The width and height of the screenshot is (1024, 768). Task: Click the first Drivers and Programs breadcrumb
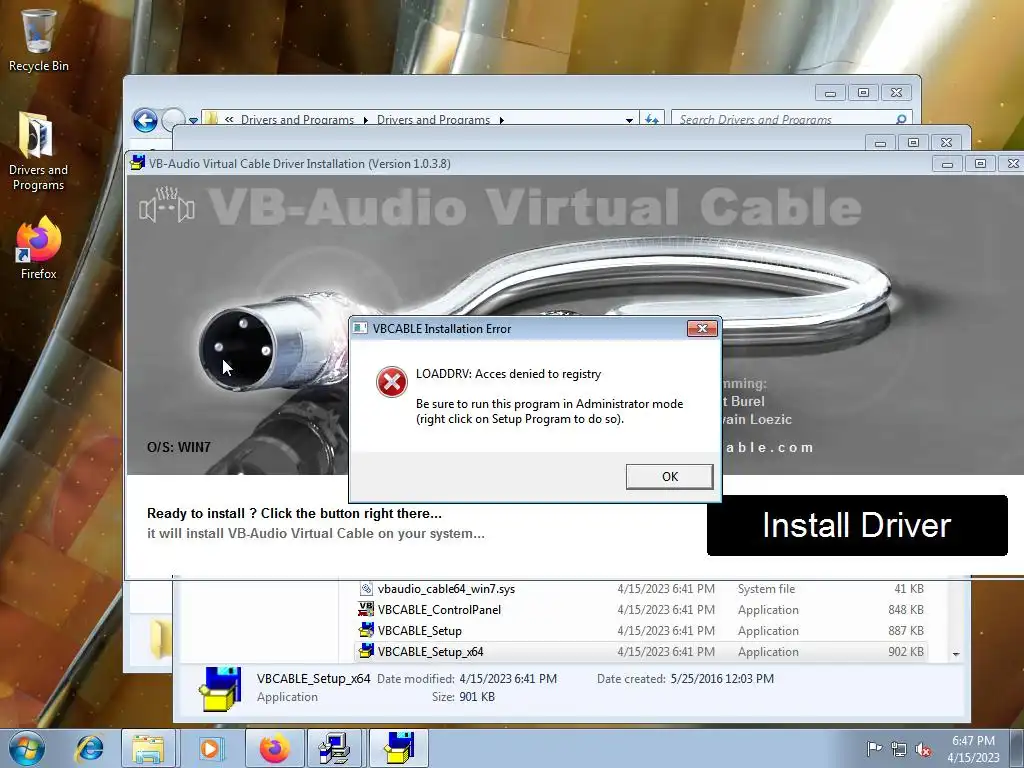pos(297,120)
